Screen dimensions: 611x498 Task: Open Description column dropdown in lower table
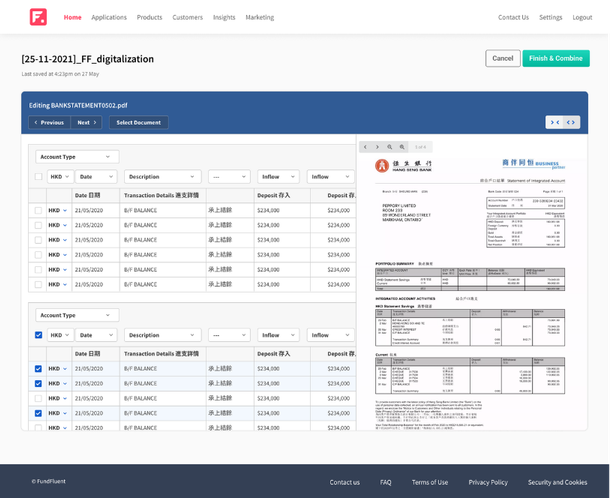pyautogui.click(x=162, y=335)
